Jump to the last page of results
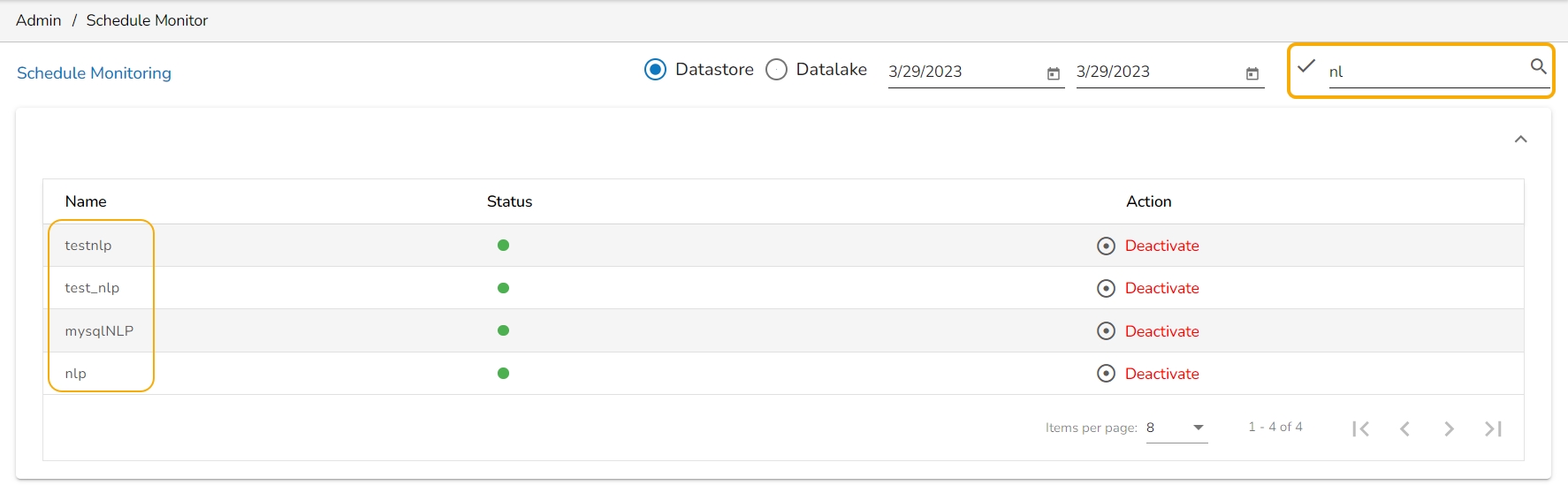The image size is (1568, 485). point(1493,428)
